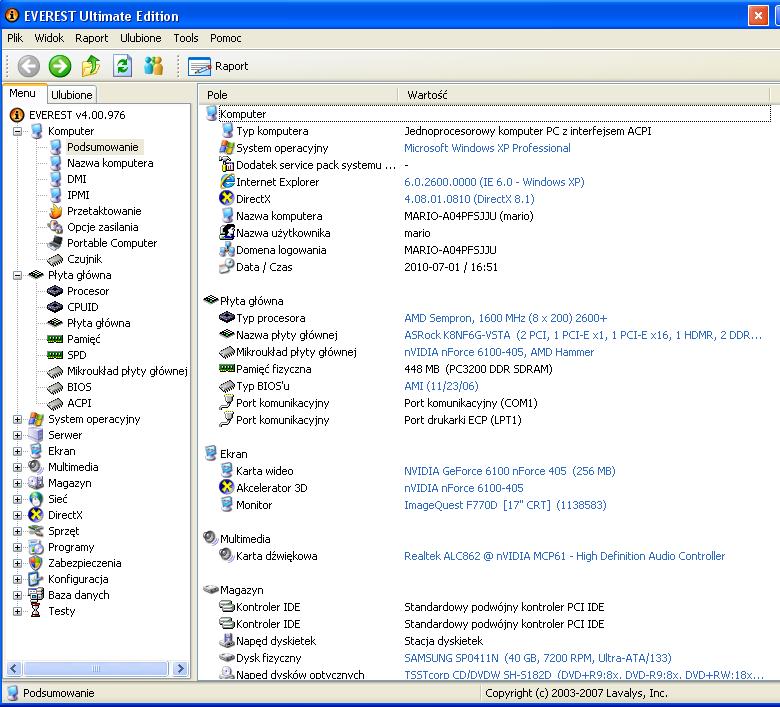Open the Raport menu

click(92, 38)
